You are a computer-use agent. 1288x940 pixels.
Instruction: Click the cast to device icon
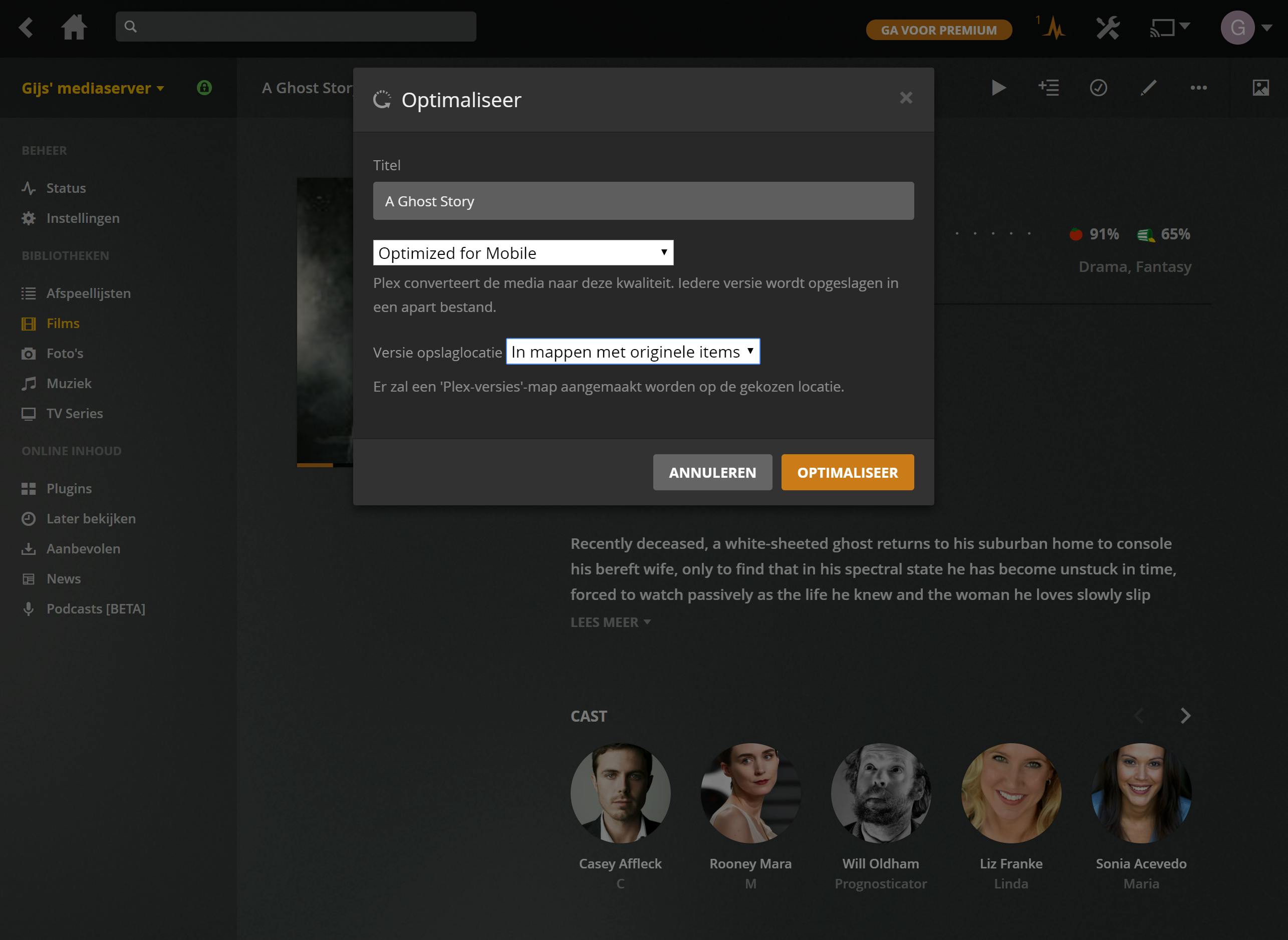click(x=1163, y=28)
